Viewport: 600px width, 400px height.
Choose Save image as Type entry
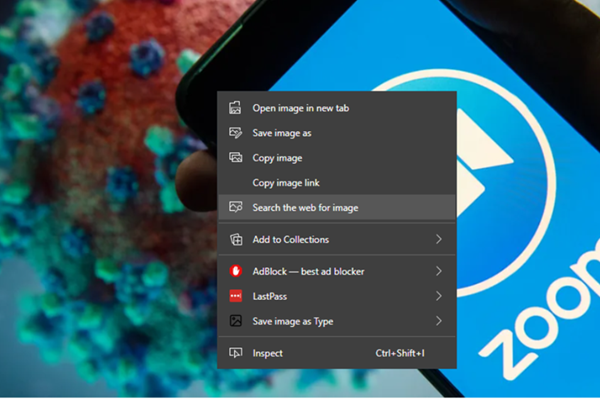[337, 321]
